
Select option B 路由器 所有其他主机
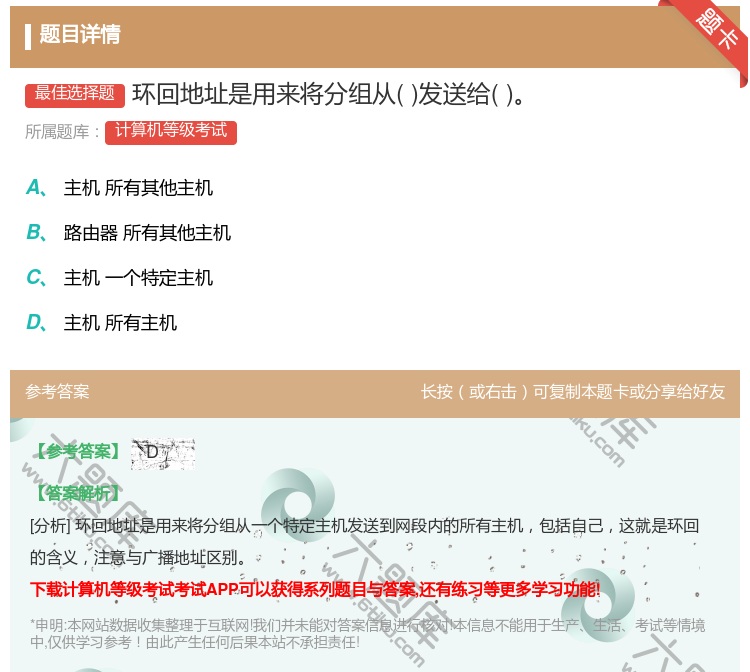tap(147, 233)
